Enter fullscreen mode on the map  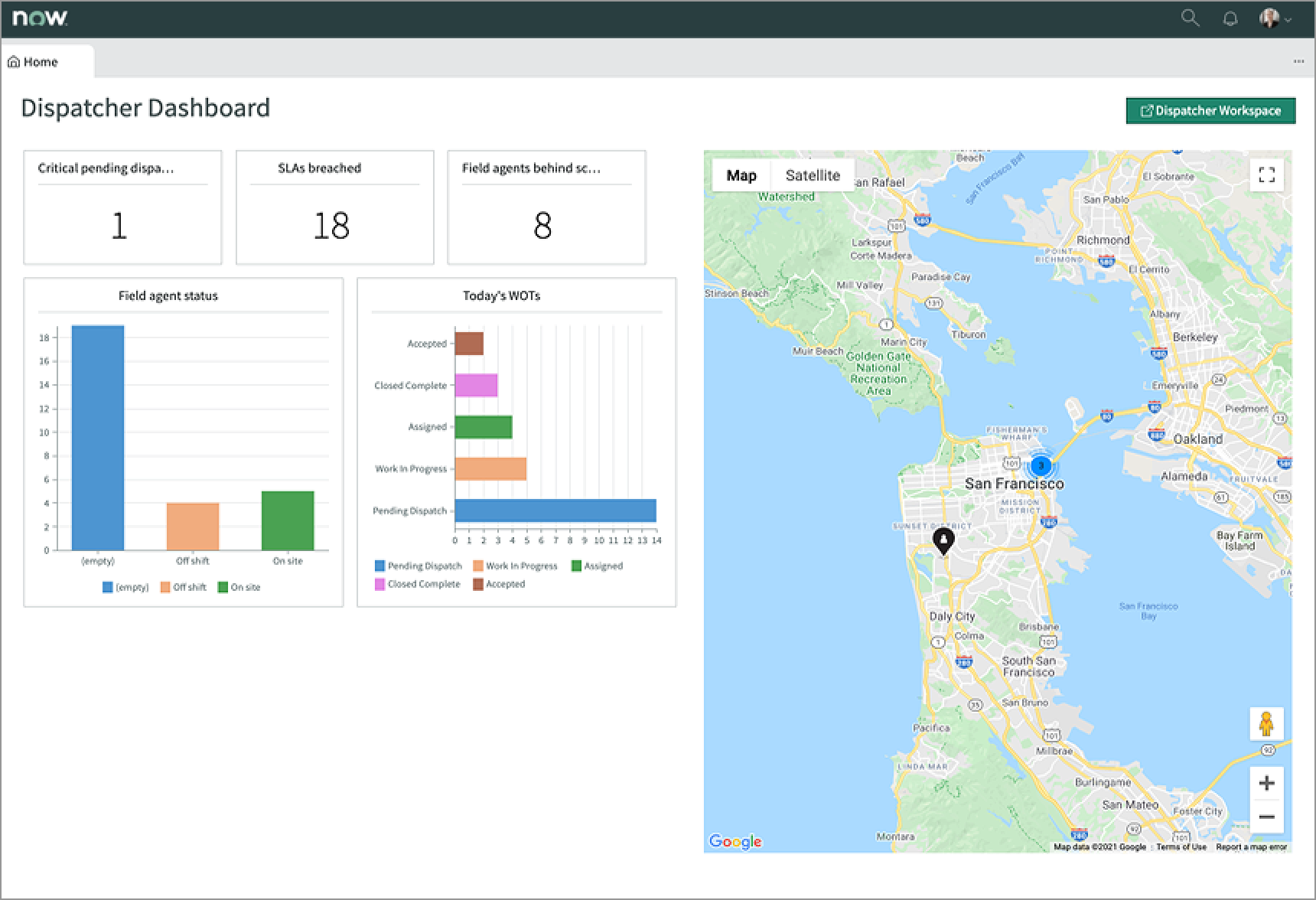1267,175
